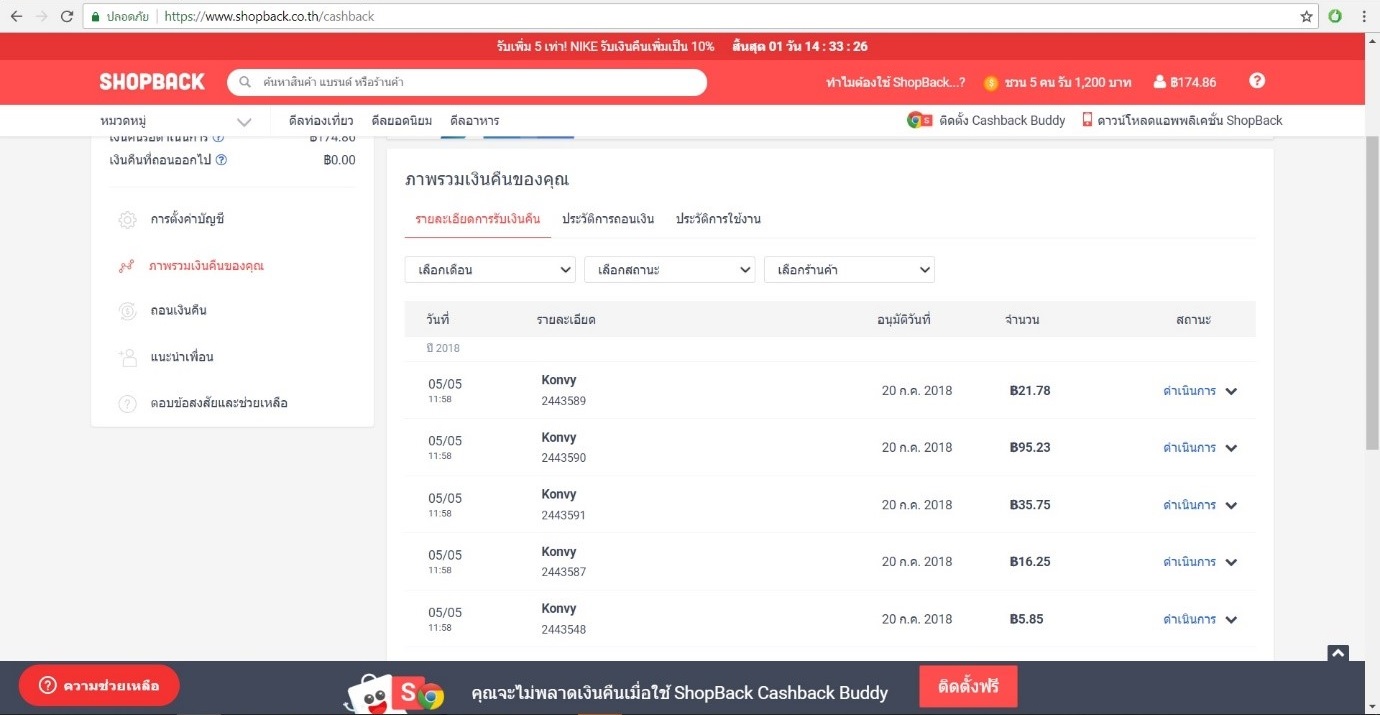Click the withdraw cashback coin icon
Screen dimensions: 1380x715
pyautogui.click(x=127, y=311)
